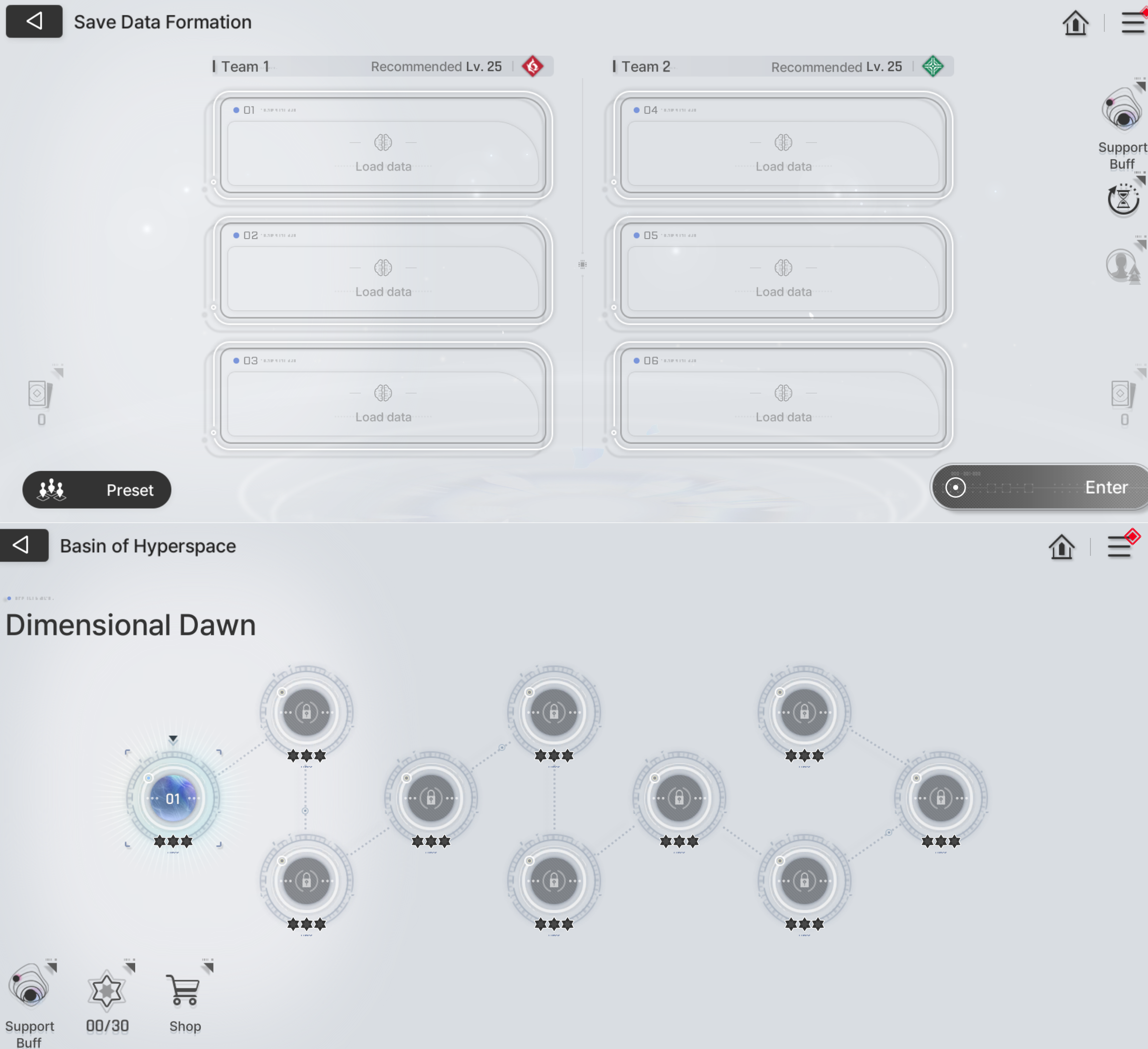Viewport: 1148px width, 1049px height.
Task: Select stage node 01 in Dimensional Dawn
Action: click(x=172, y=798)
